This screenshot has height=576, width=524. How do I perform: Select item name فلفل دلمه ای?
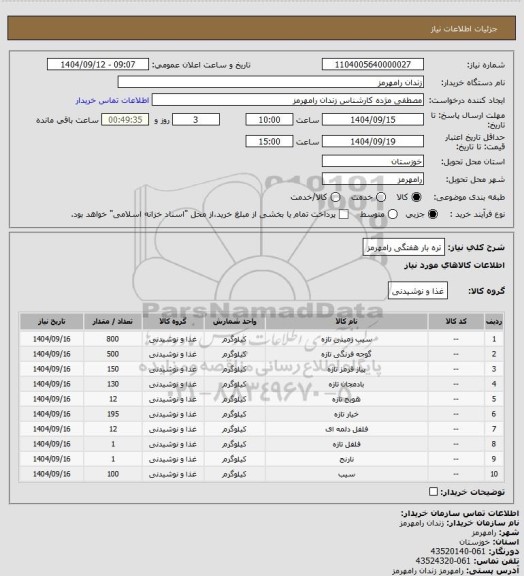346,429
